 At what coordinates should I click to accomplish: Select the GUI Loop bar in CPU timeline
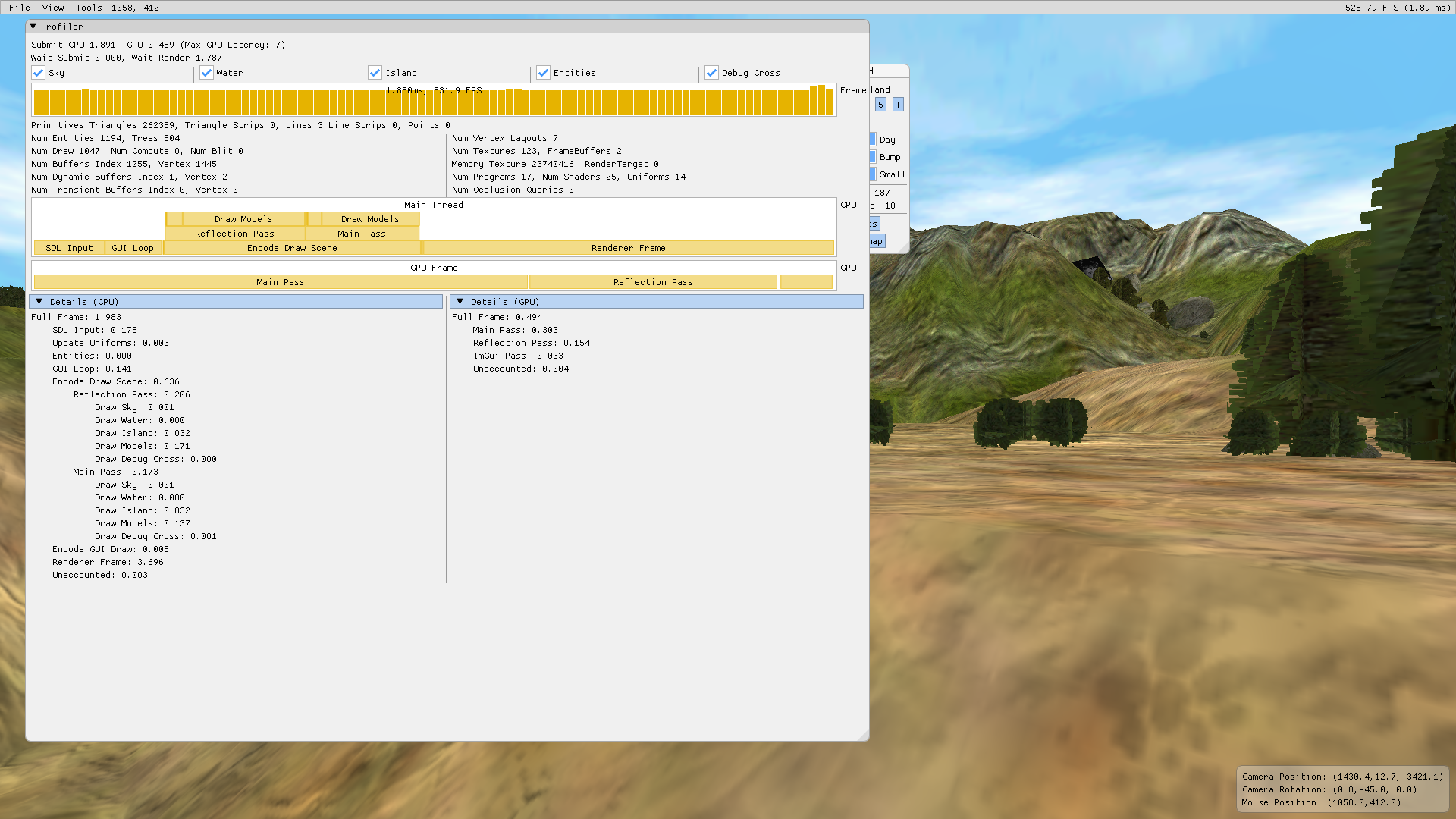[x=133, y=248]
